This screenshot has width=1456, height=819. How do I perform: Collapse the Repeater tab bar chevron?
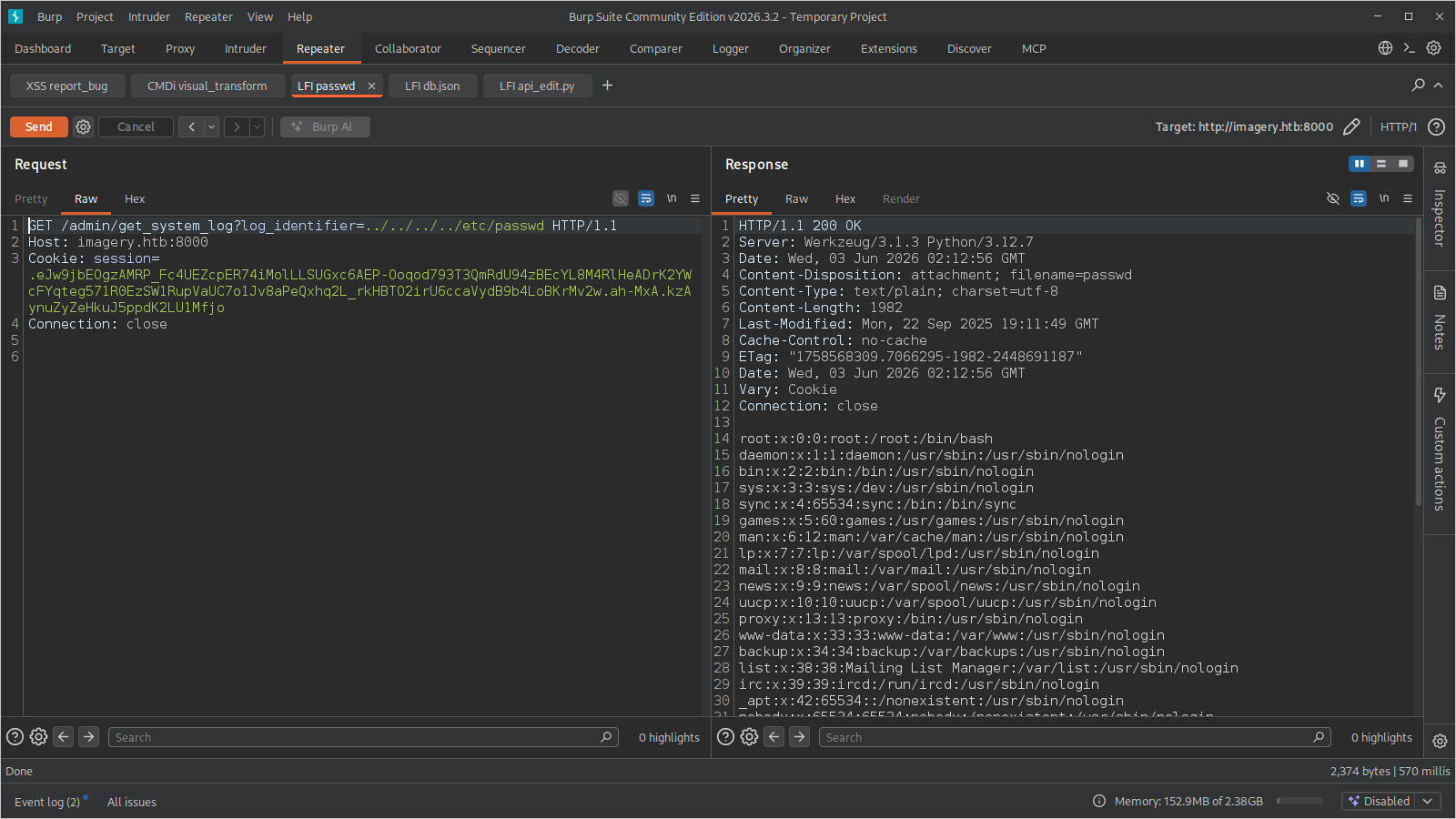click(x=1438, y=85)
